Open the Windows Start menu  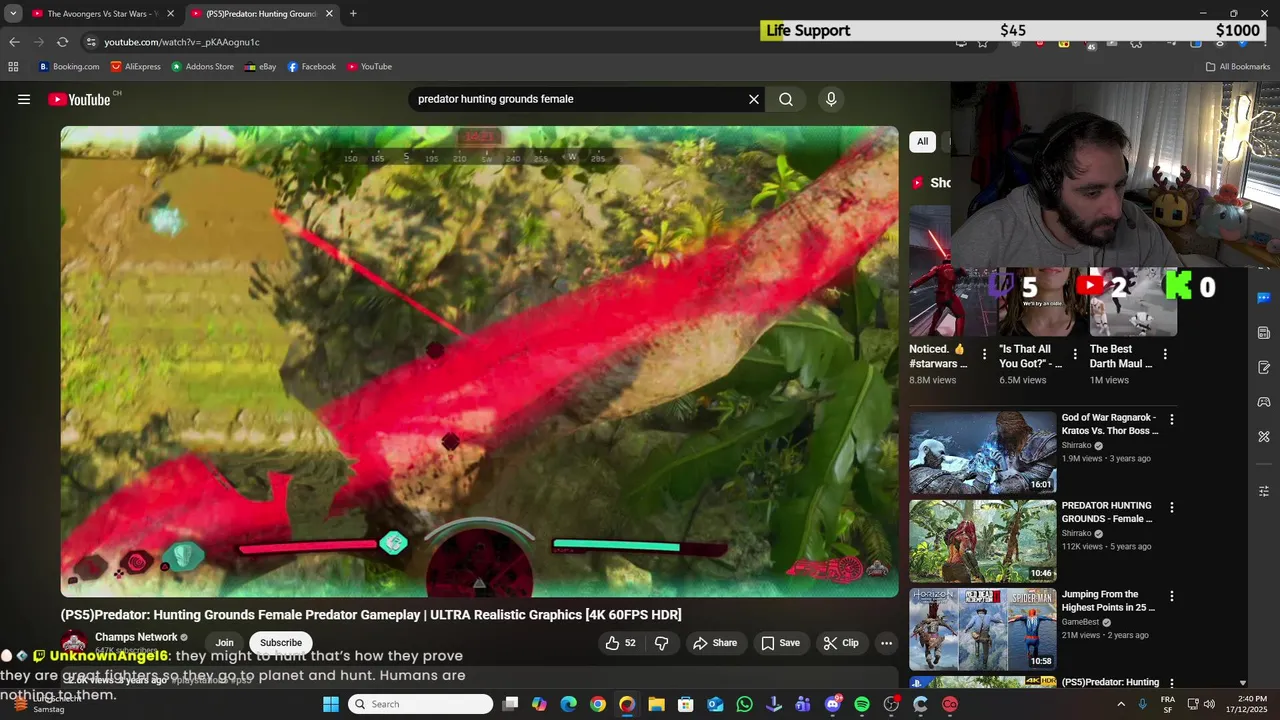pyautogui.click(x=331, y=704)
